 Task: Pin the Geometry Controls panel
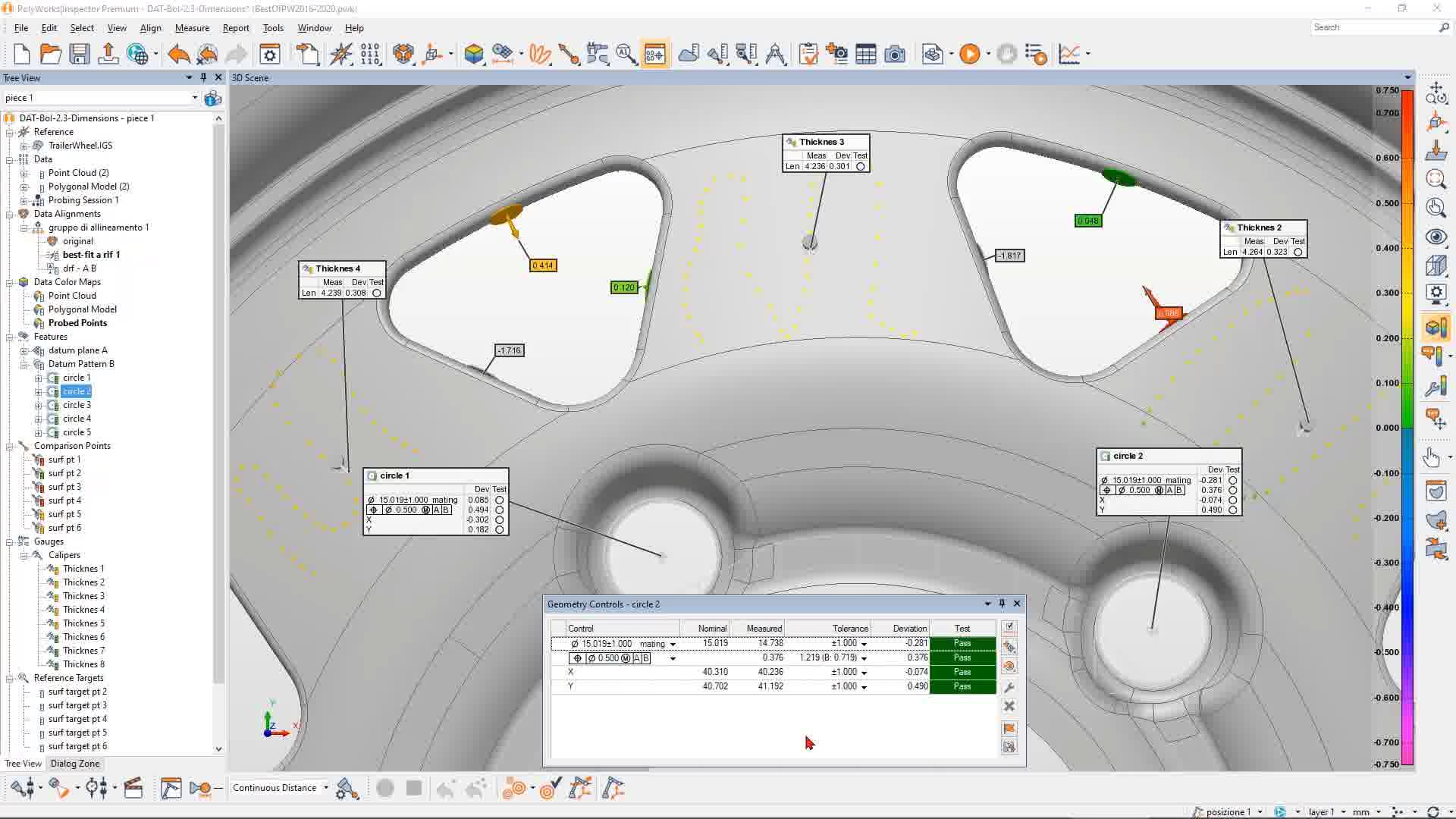[x=1002, y=604]
